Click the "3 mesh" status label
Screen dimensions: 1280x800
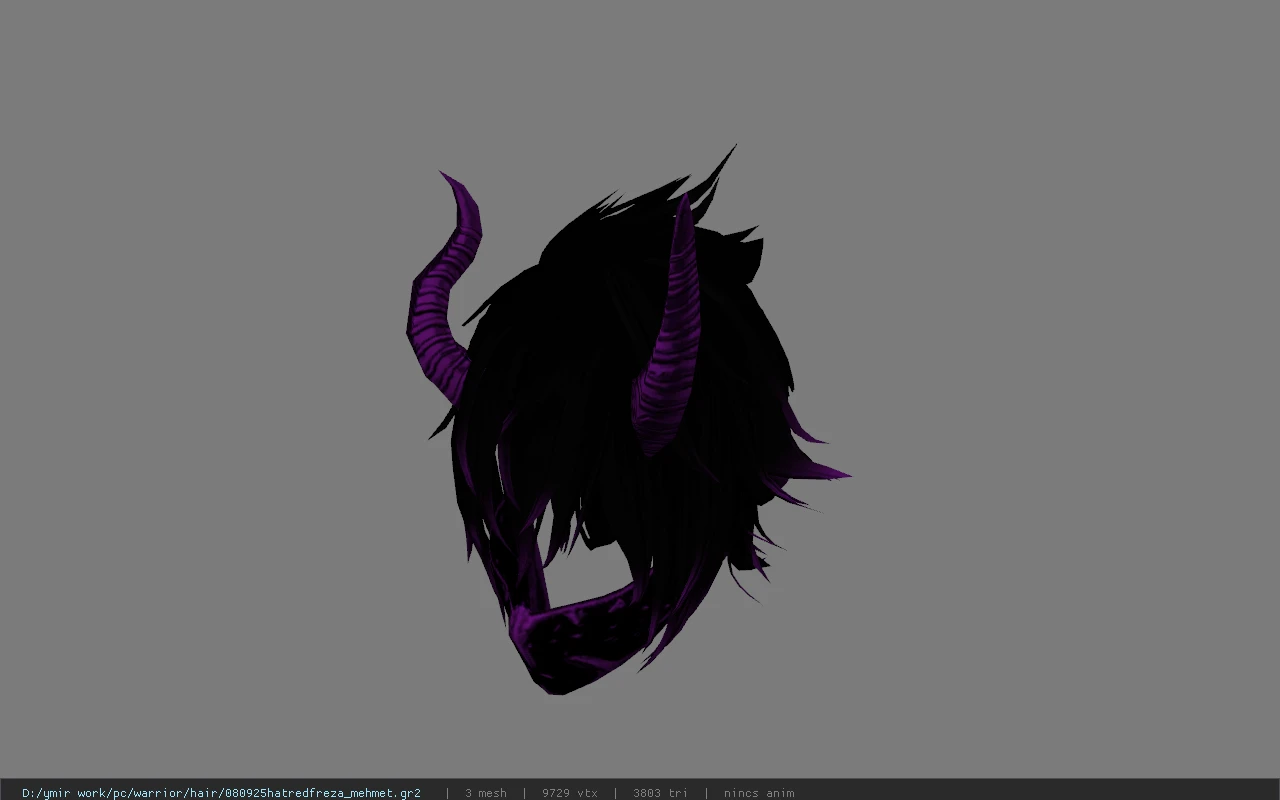tap(486, 793)
